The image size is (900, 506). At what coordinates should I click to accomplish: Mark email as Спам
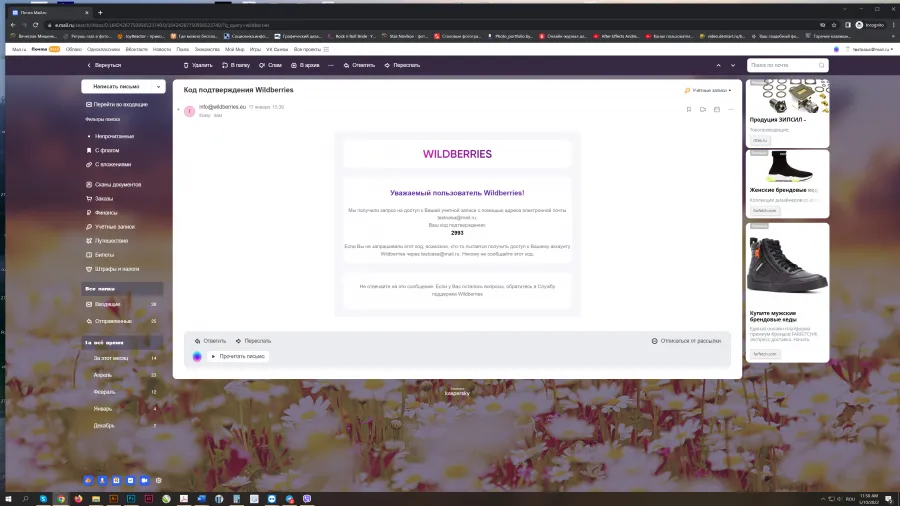click(x=270, y=65)
